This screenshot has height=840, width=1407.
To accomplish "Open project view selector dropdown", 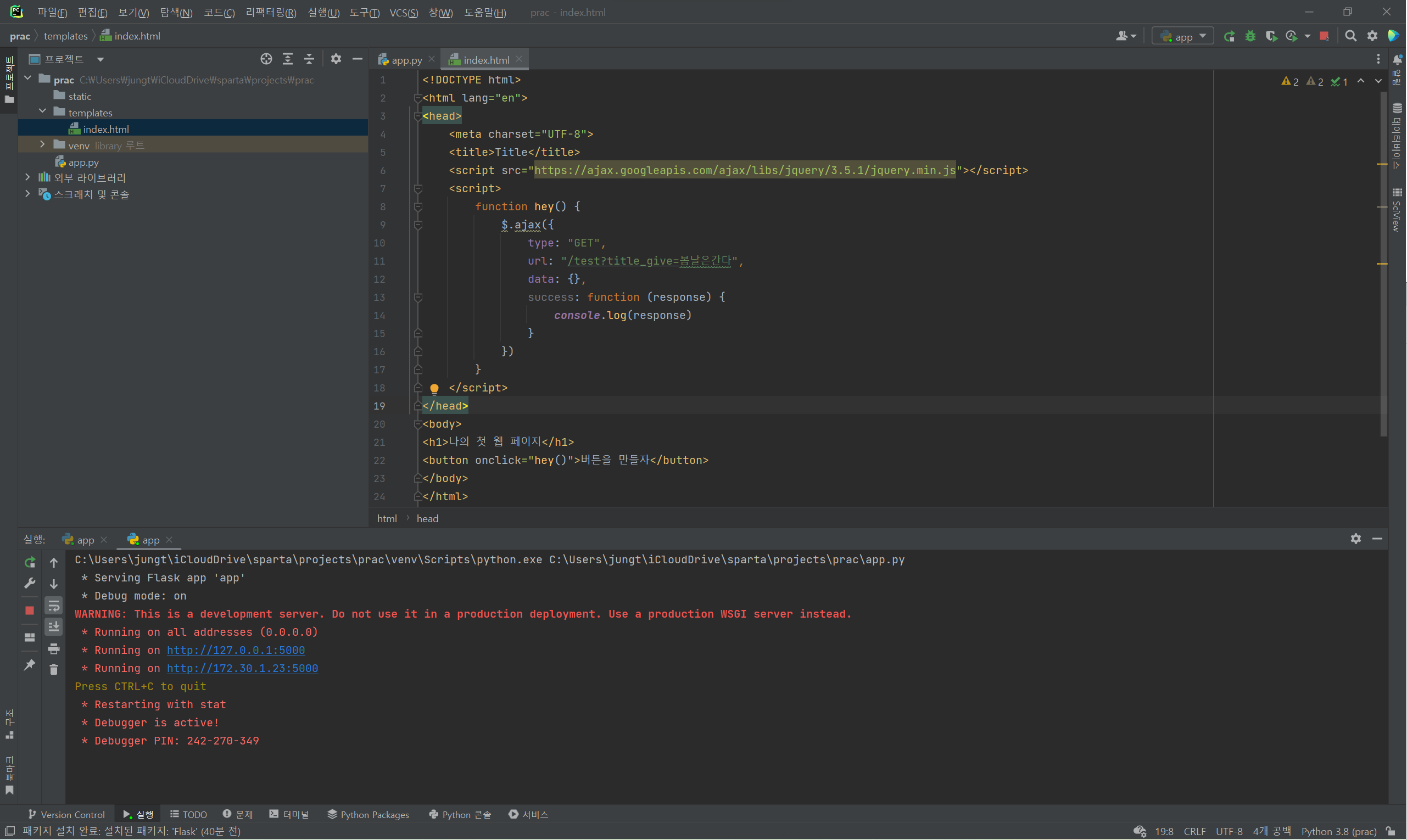I will point(100,59).
